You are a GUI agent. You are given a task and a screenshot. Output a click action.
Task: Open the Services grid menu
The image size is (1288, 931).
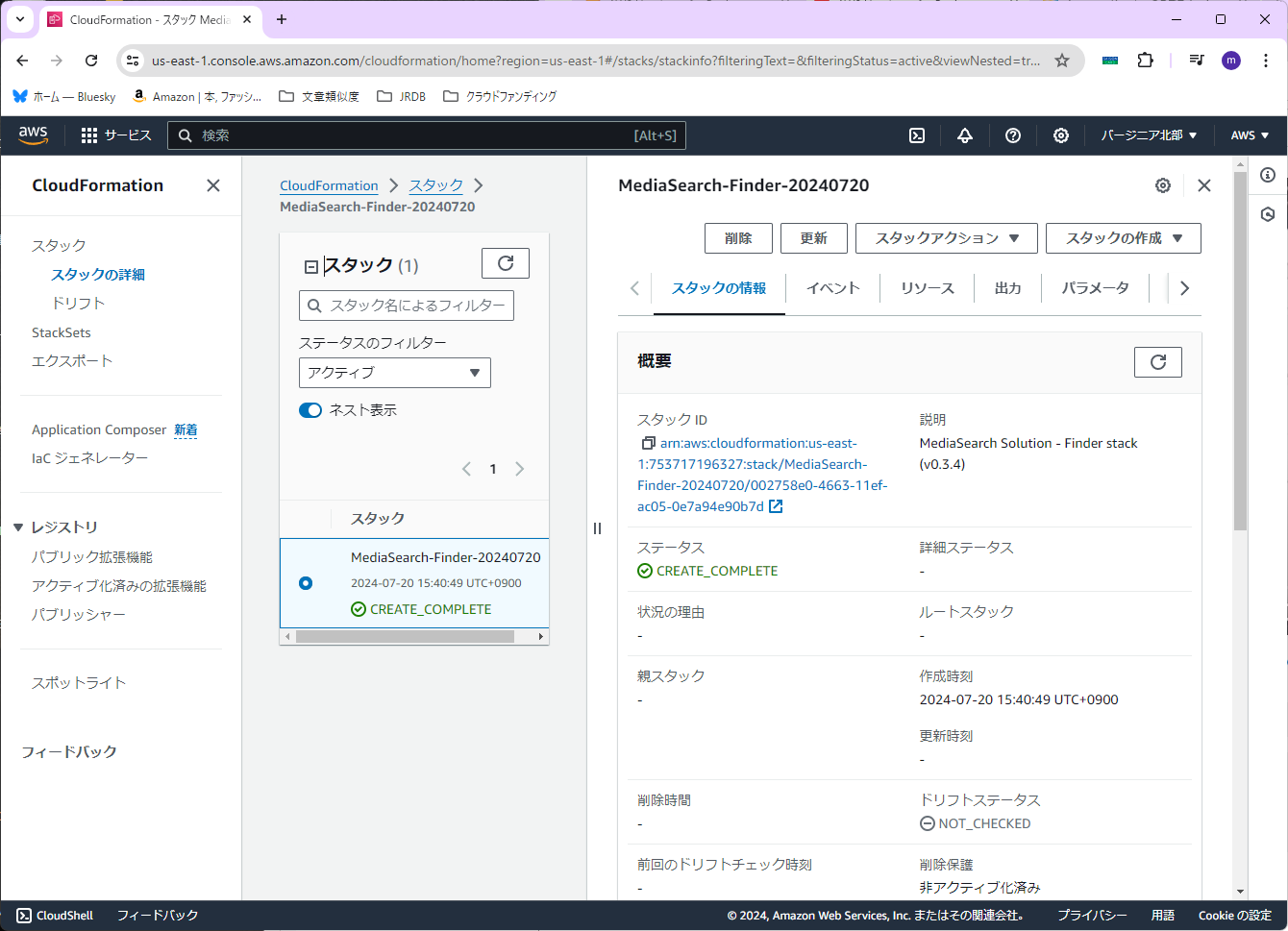click(116, 135)
